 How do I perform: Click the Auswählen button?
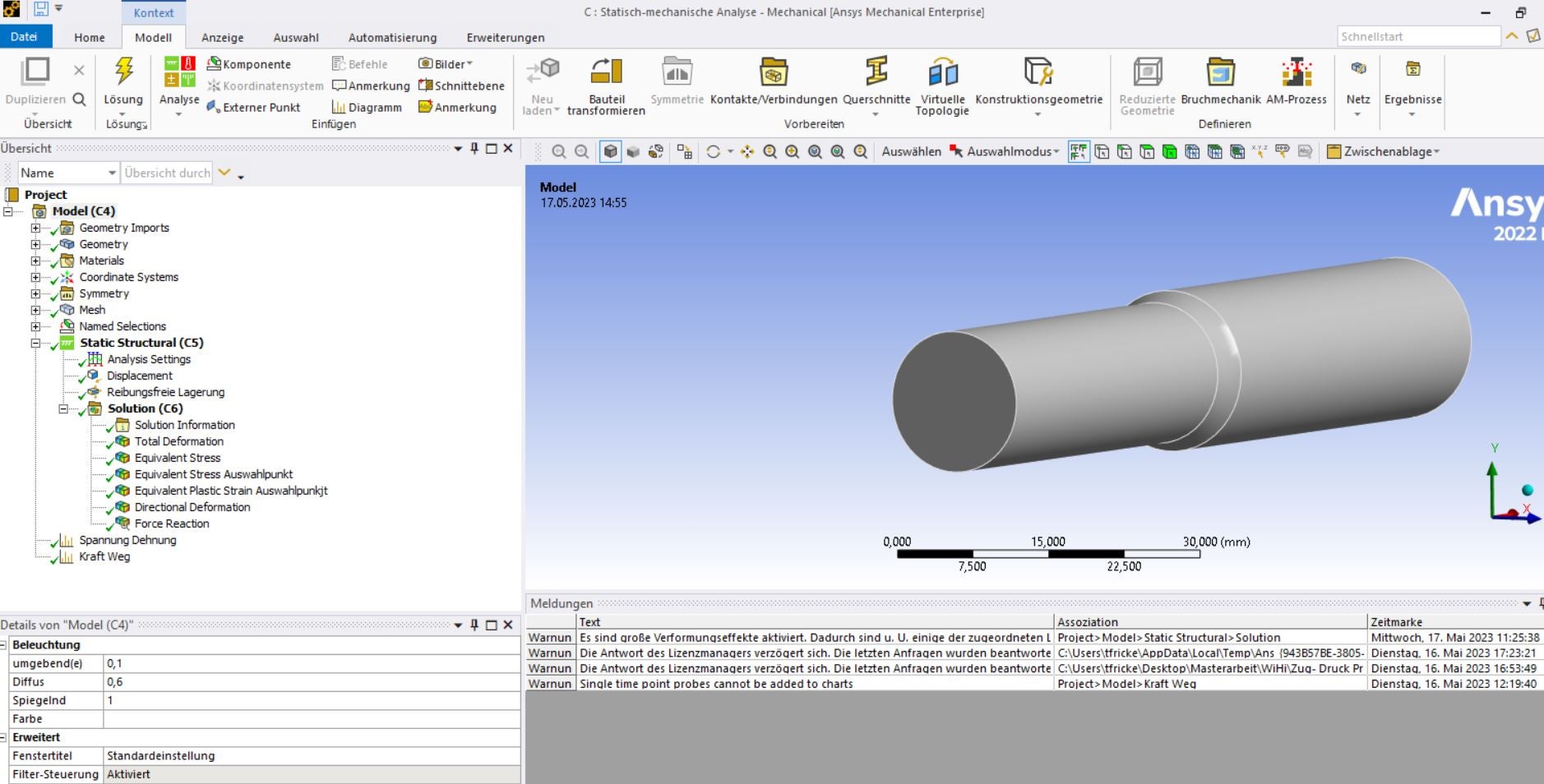(912, 151)
